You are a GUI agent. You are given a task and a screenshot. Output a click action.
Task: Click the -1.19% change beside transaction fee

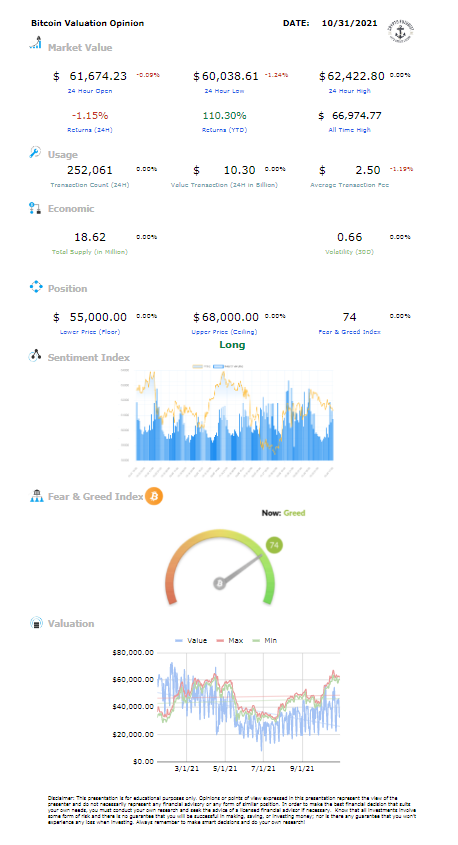[401, 169]
